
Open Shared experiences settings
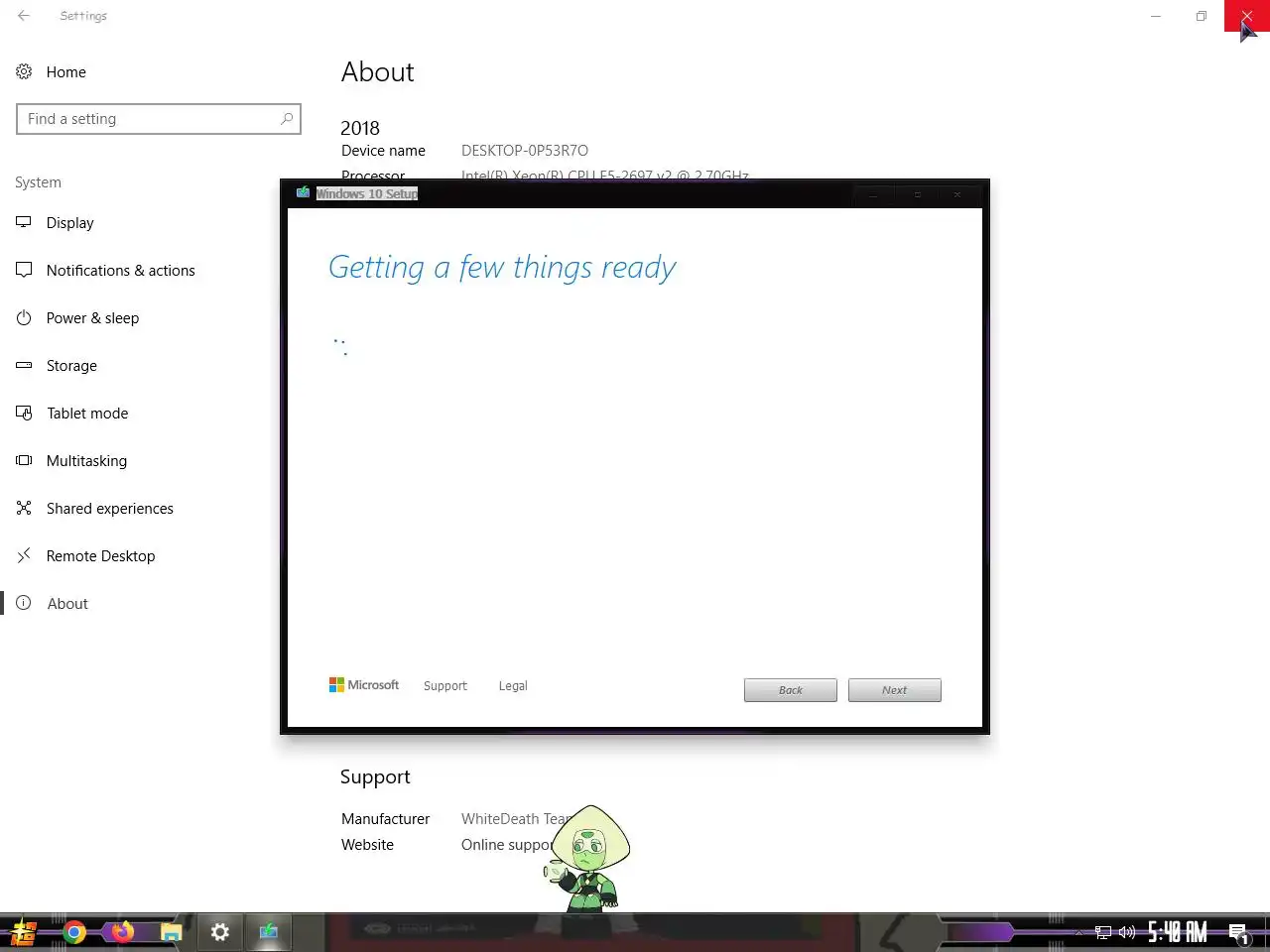pos(109,509)
